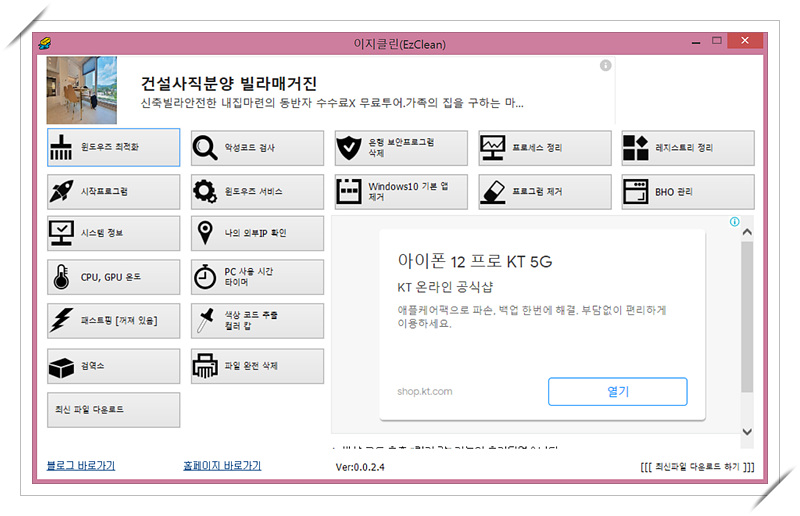The width and height of the screenshot is (800, 516).
Task: Minimize the 이지클린(EzClean) window
Action: 696,43
